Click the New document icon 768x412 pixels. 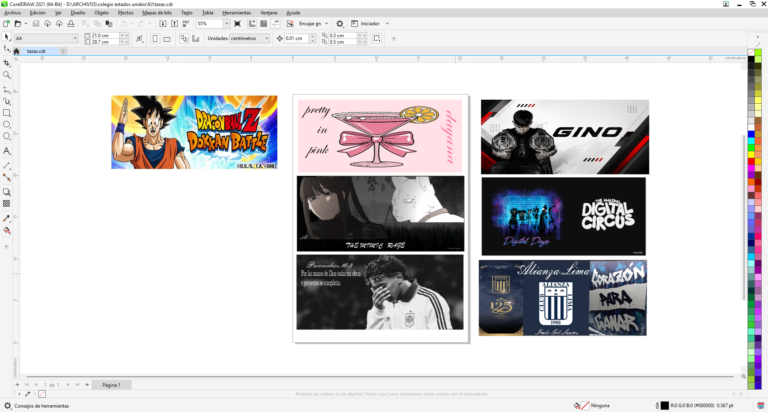click(6, 24)
